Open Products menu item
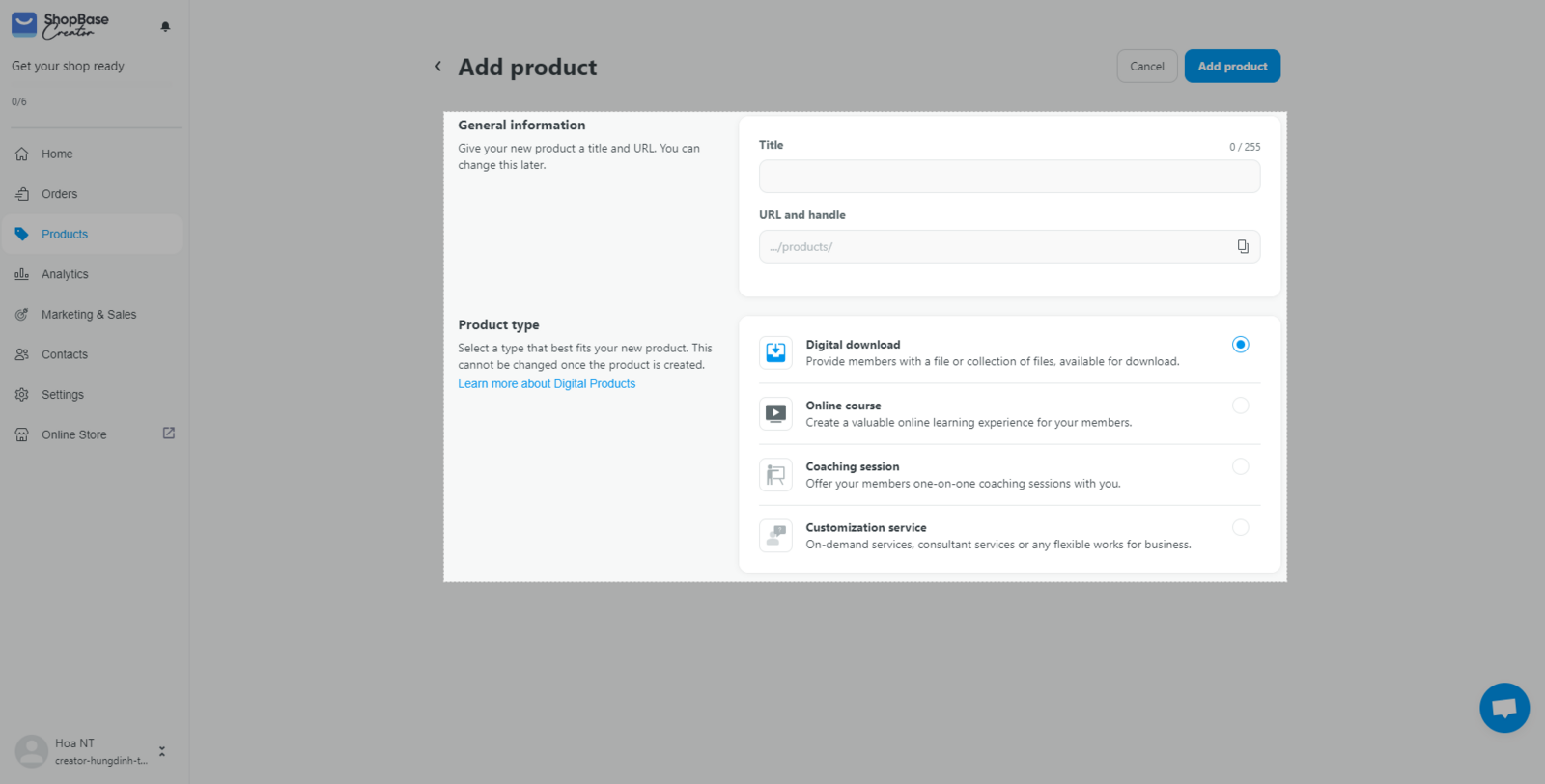The height and width of the screenshot is (784, 1545). pos(92,235)
